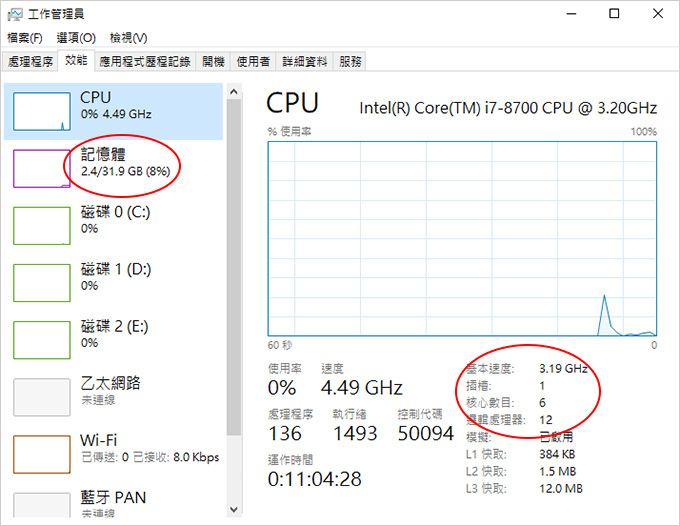The image size is (680, 526).
Task: Open the 檢視(V) menu
Action: click(x=128, y=38)
